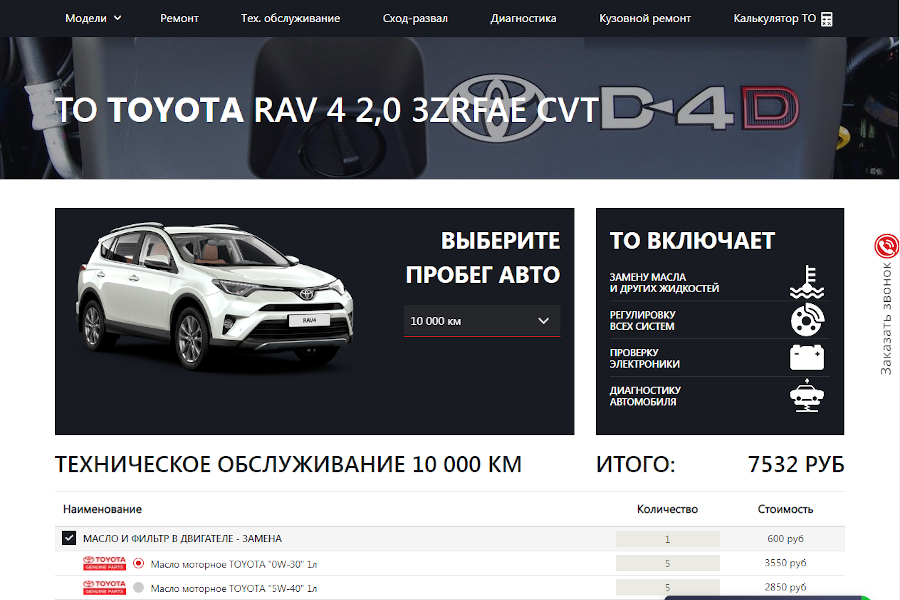This screenshot has width=900, height=600.
Task: Click Toyota Genuine Parts logo beside 5W-40 oil
Action: pyautogui.click(x=104, y=588)
